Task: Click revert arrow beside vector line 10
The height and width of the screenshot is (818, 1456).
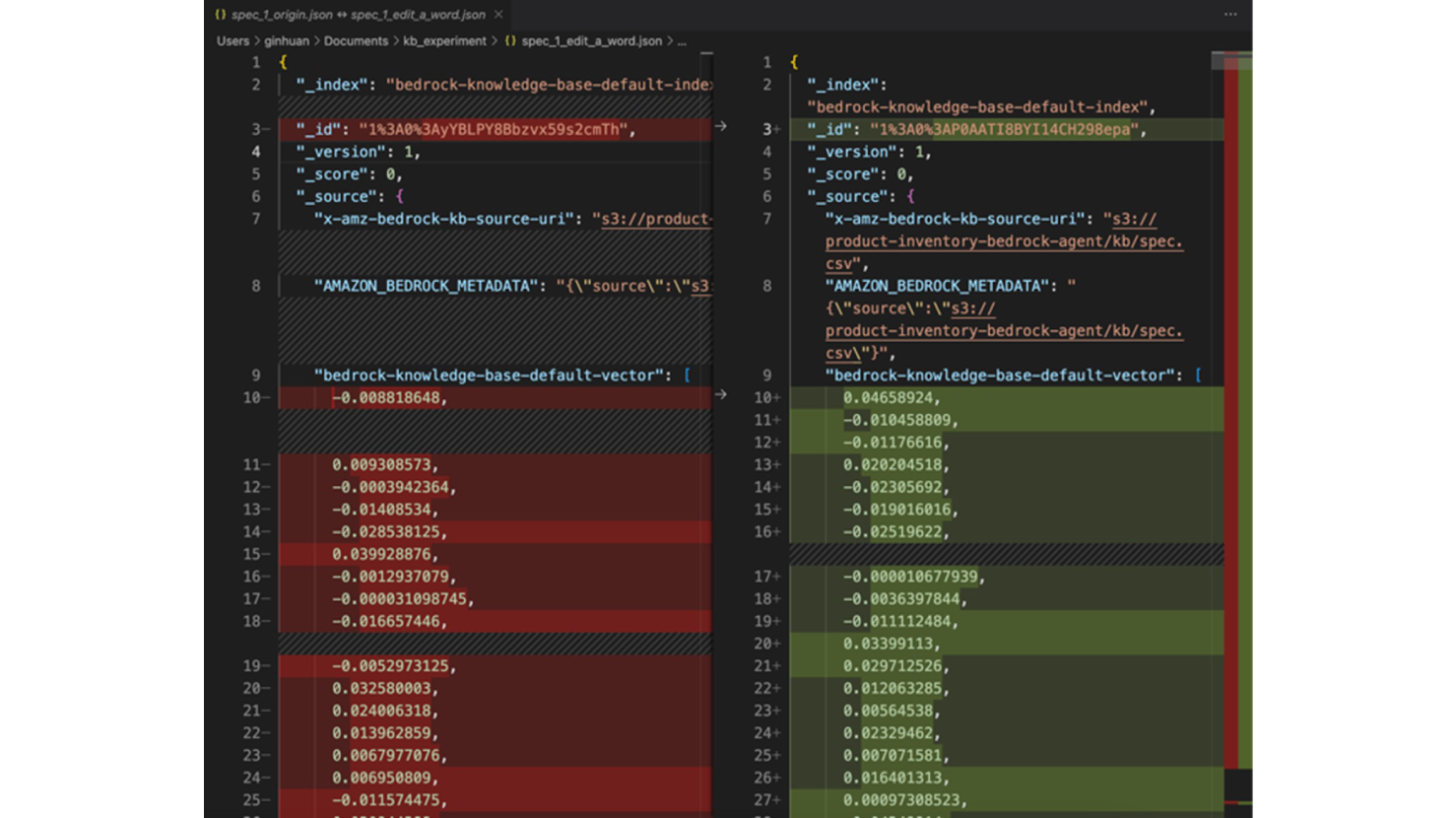Action: 721,395
